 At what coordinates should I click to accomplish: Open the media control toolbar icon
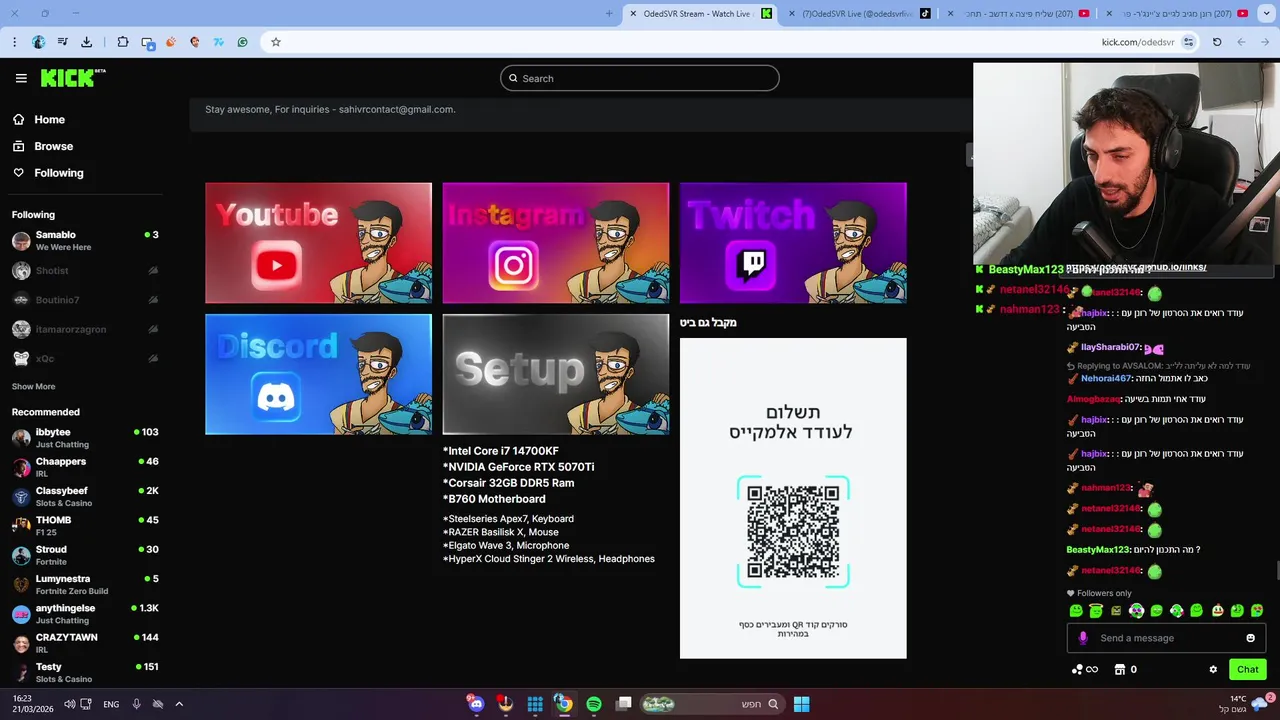(62, 42)
